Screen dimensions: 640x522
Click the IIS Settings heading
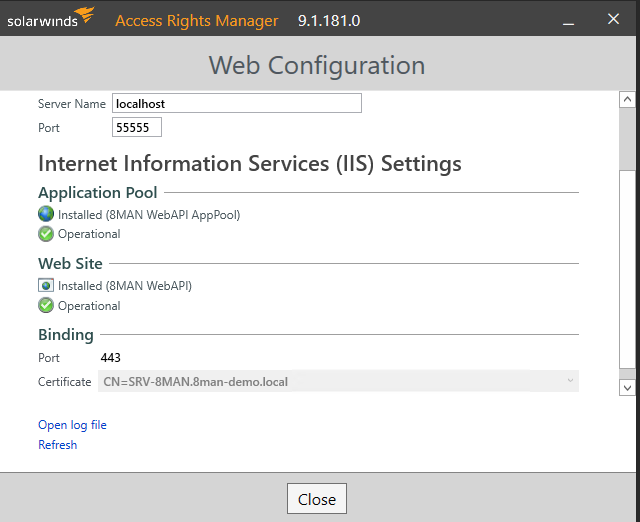(x=250, y=164)
